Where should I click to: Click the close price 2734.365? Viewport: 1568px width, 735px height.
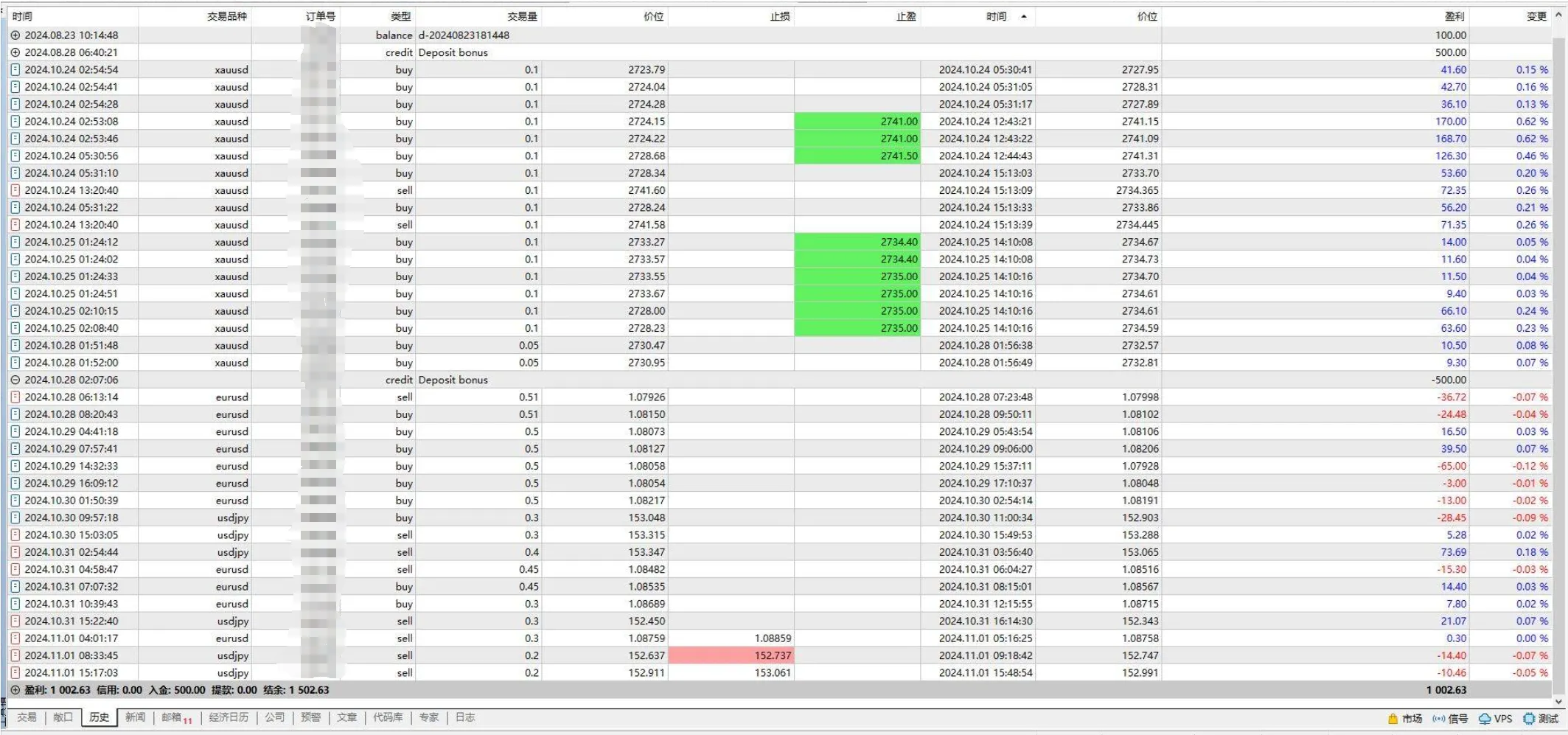(1137, 190)
